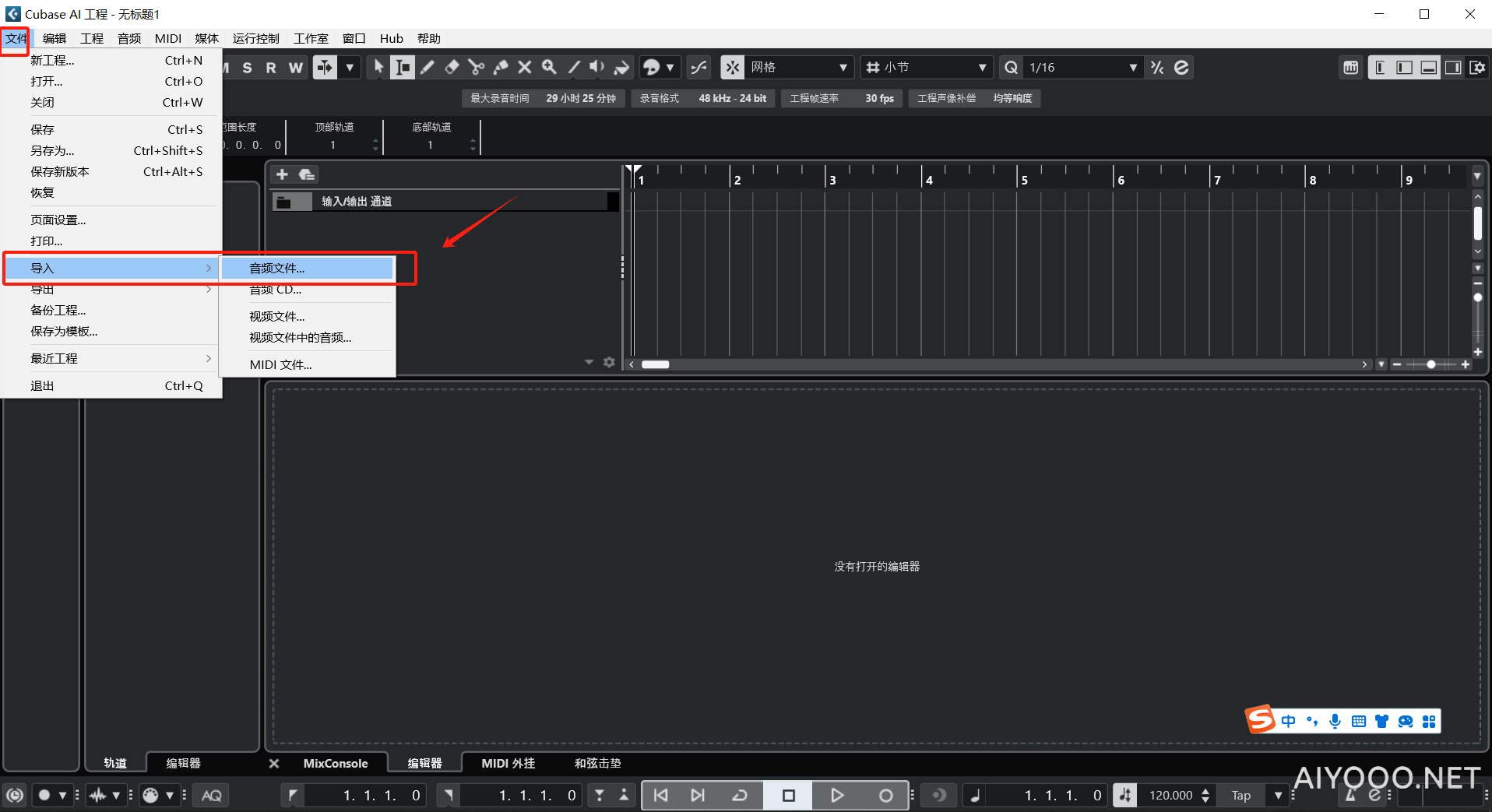Switch to the MixConsole tab
The width and height of the screenshot is (1492, 812).
(336, 763)
